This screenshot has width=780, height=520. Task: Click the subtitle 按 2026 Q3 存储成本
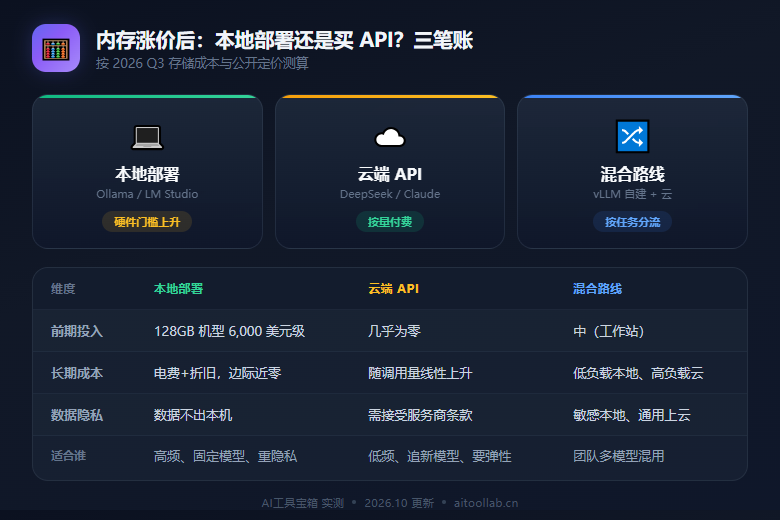(x=202, y=64)
